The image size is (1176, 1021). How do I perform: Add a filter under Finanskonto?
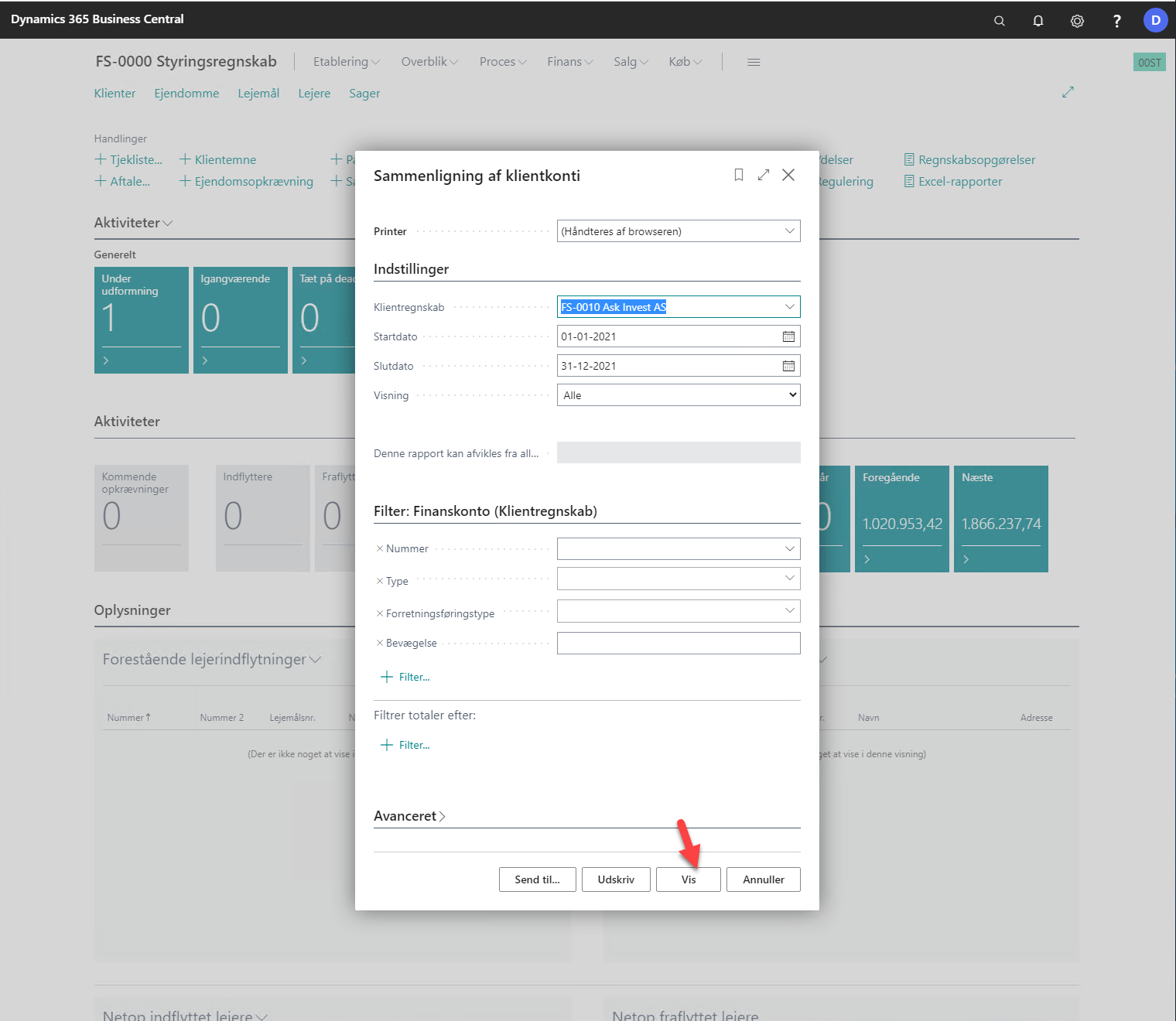coord(405,677)
